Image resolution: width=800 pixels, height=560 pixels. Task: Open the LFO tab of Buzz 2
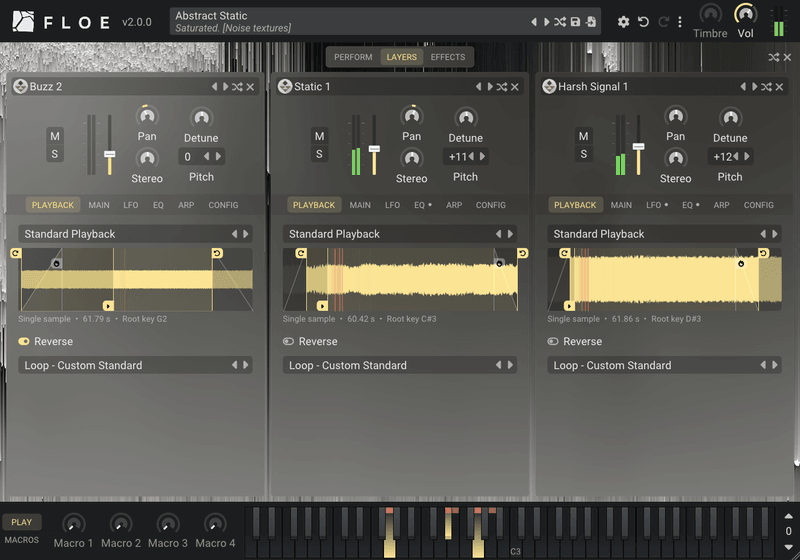[x=131, y=205]
